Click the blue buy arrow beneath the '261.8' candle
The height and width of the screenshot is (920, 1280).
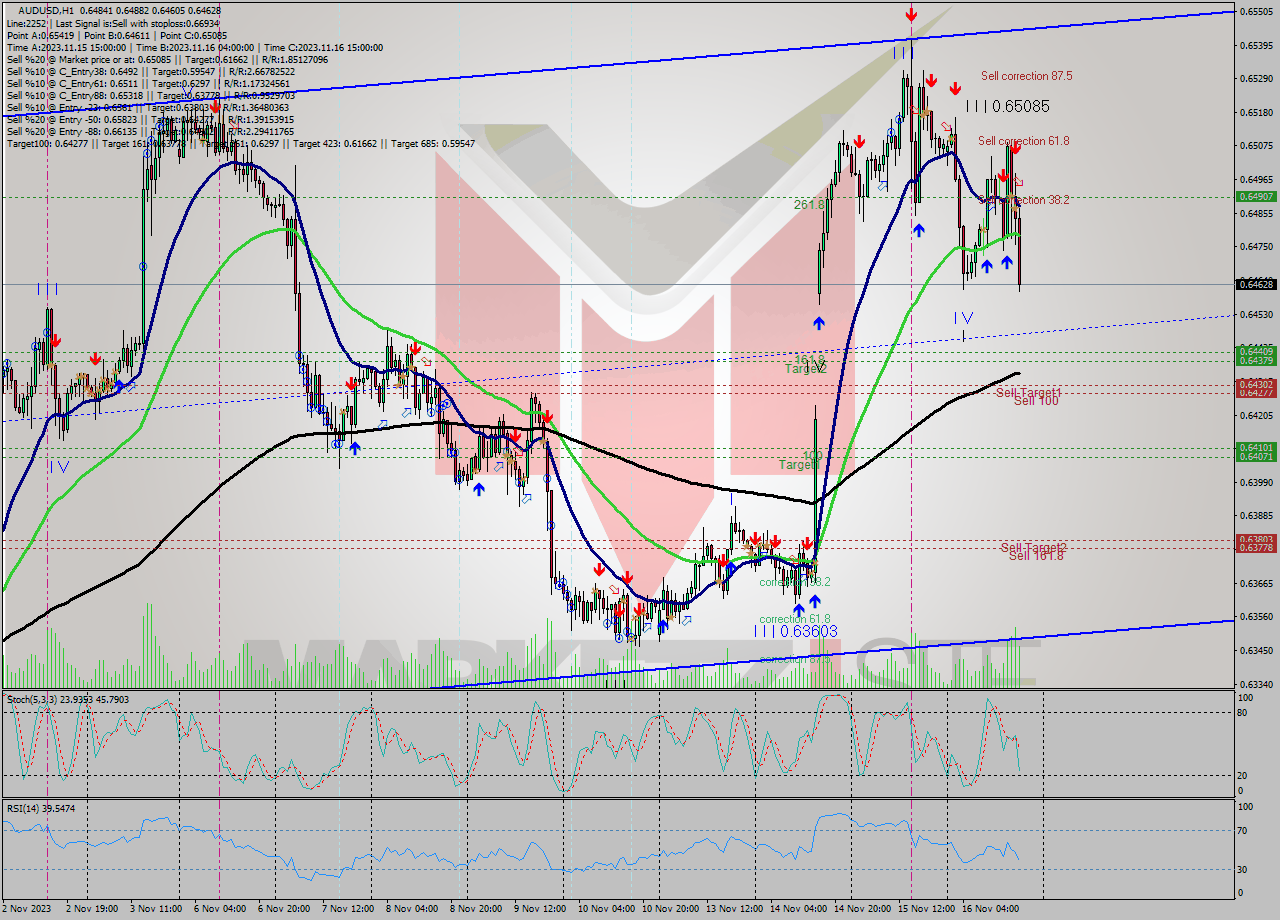[x=819, y=323]
